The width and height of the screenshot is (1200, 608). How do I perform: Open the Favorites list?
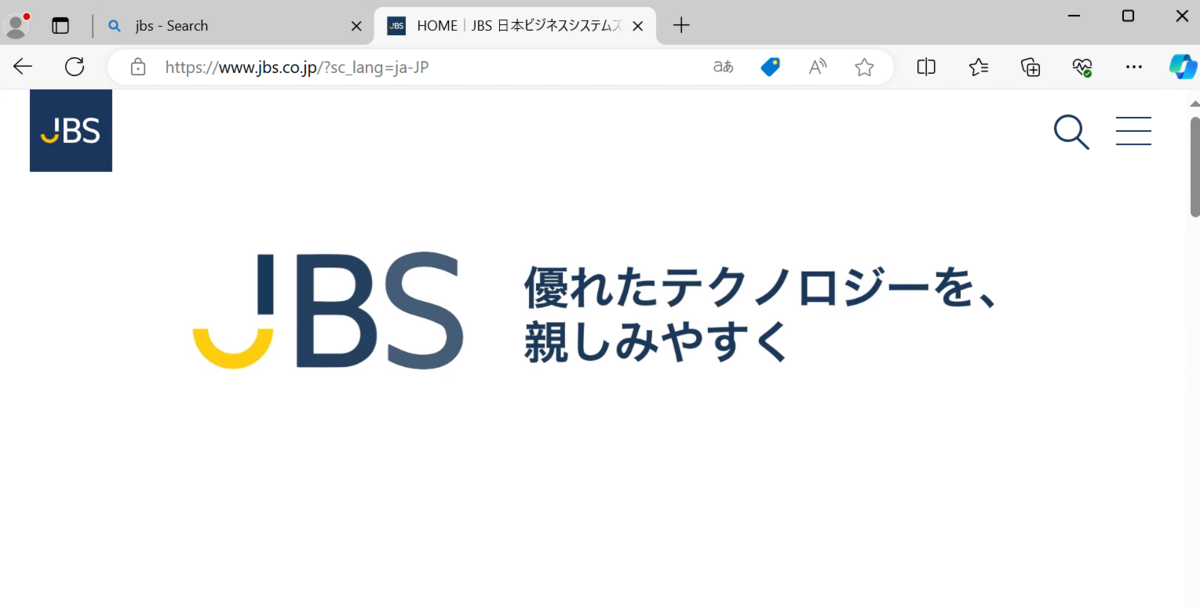[978, 67]
